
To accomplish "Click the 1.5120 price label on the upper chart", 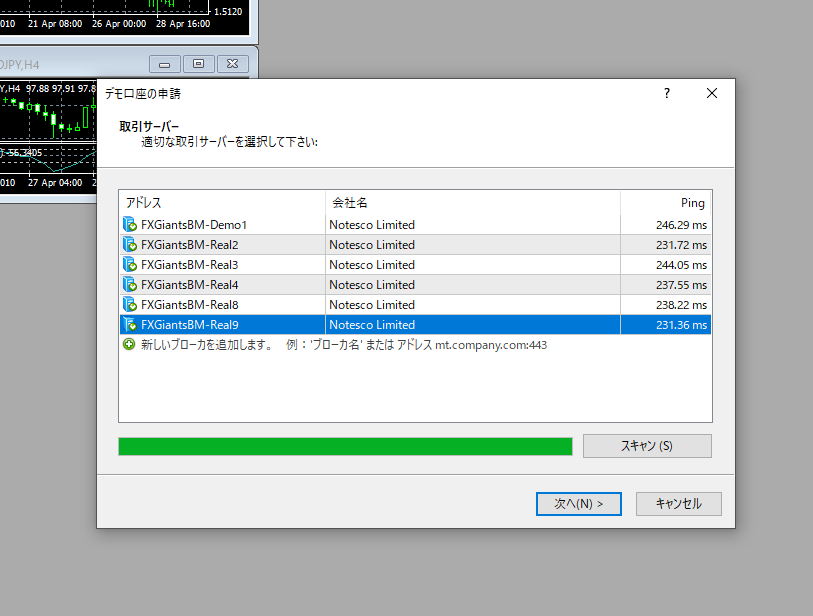I will click(x=228, y=11).
